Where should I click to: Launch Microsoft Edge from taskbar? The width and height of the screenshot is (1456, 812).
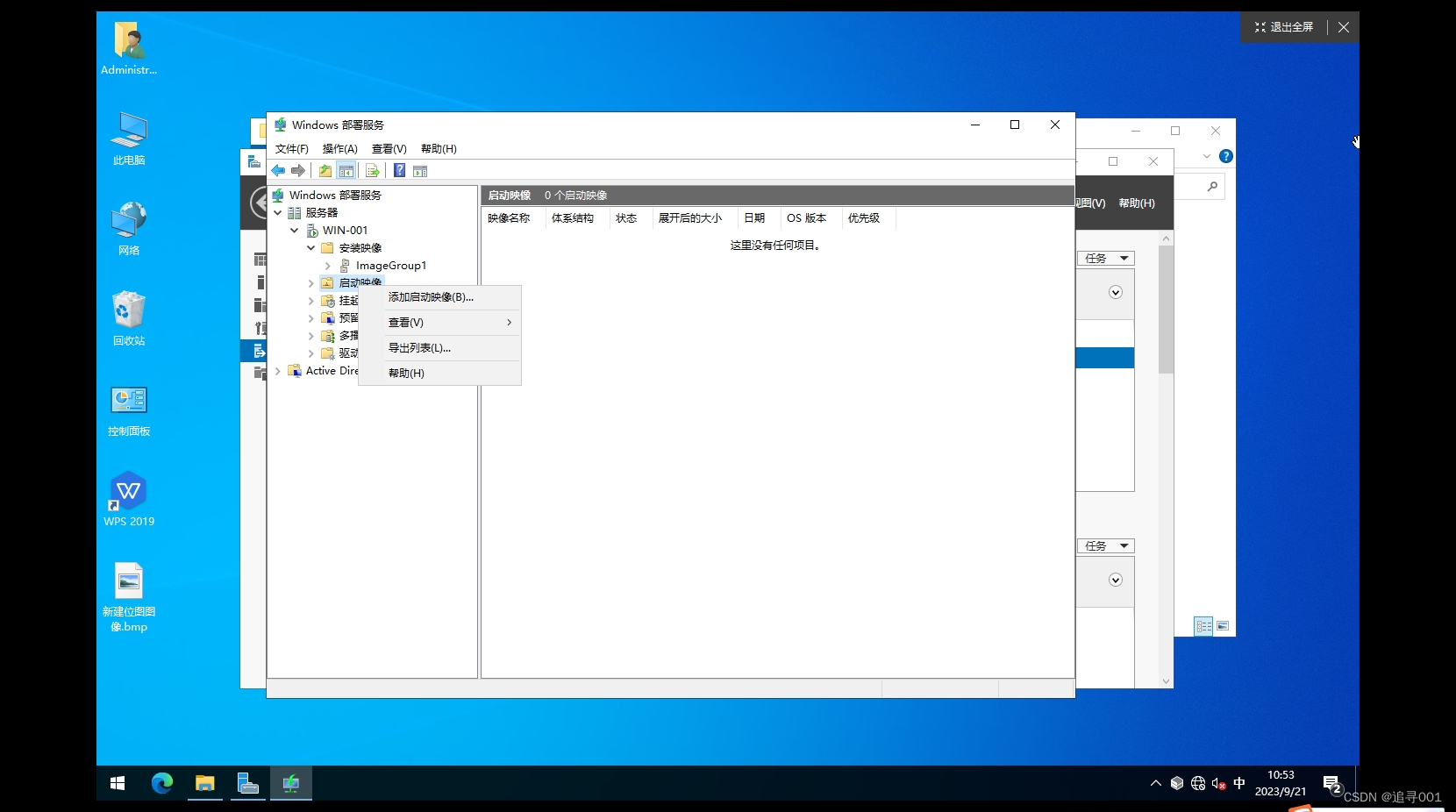[x=162, y=783]
